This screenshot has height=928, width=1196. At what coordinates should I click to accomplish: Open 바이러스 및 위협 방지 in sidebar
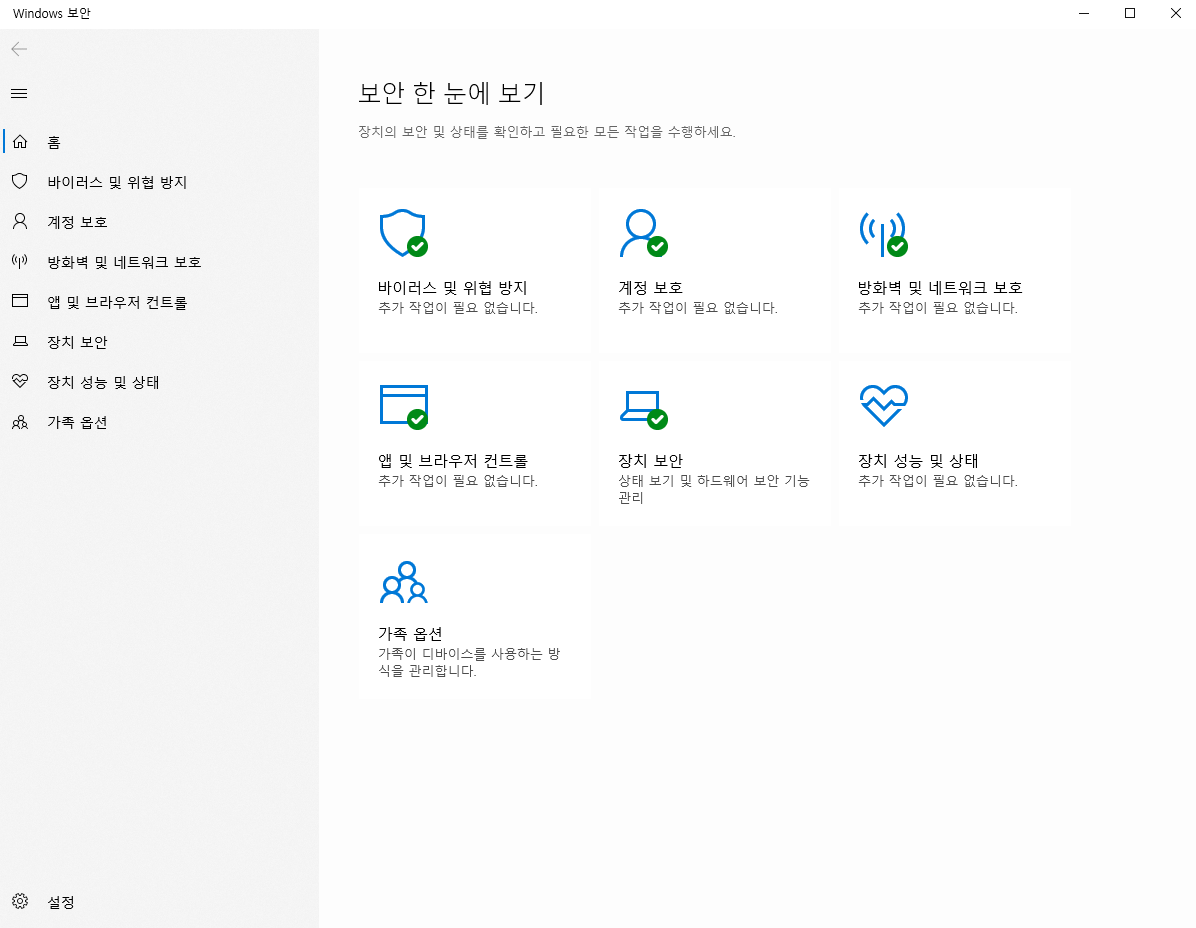click(117, 181)
